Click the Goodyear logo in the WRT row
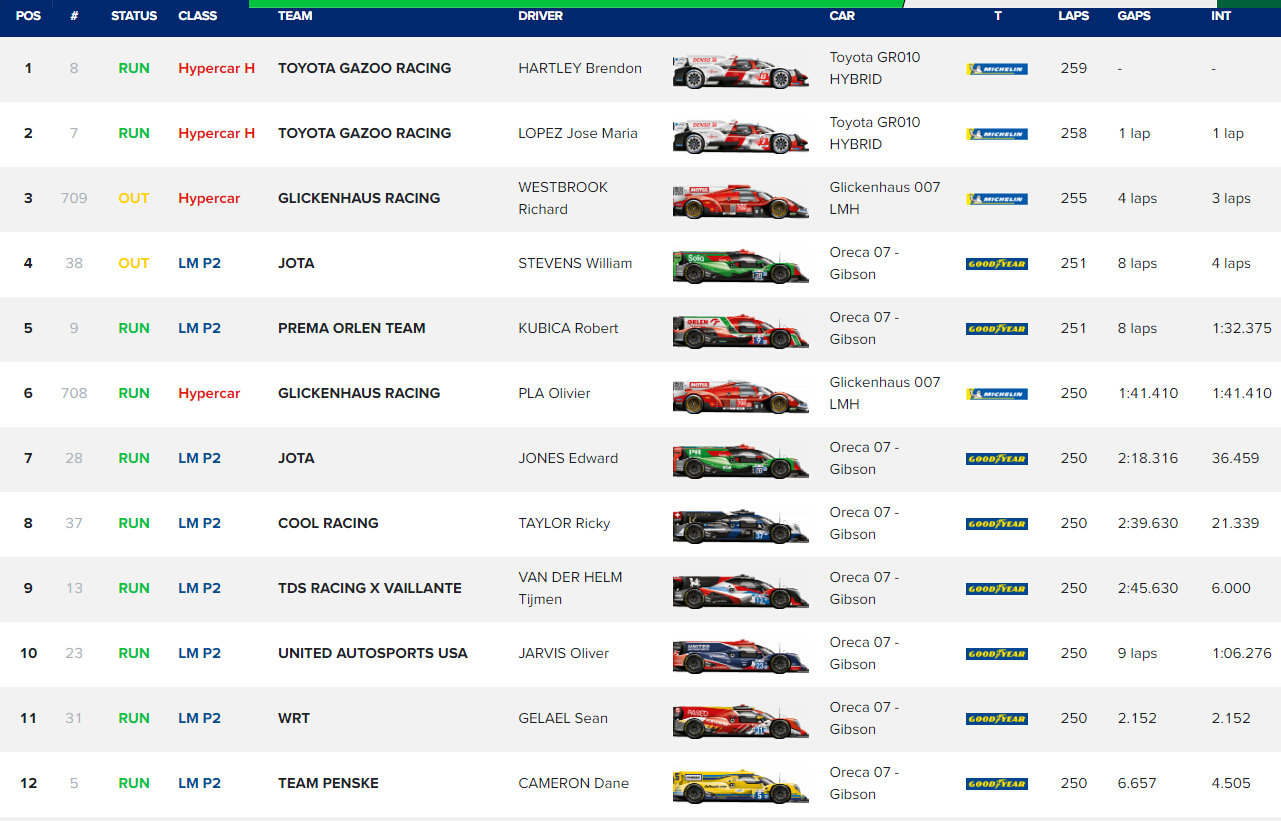 [996, 719]
